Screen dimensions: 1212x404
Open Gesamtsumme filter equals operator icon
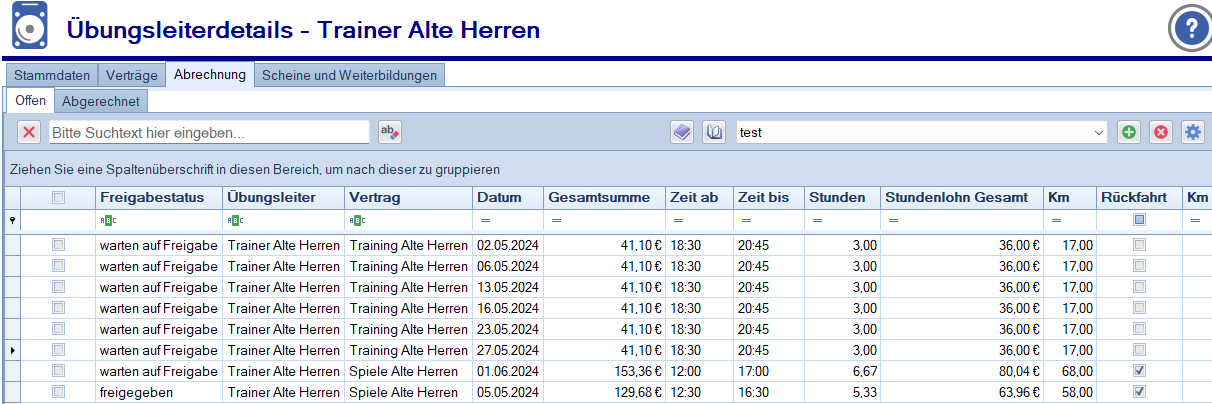[557, 220]
